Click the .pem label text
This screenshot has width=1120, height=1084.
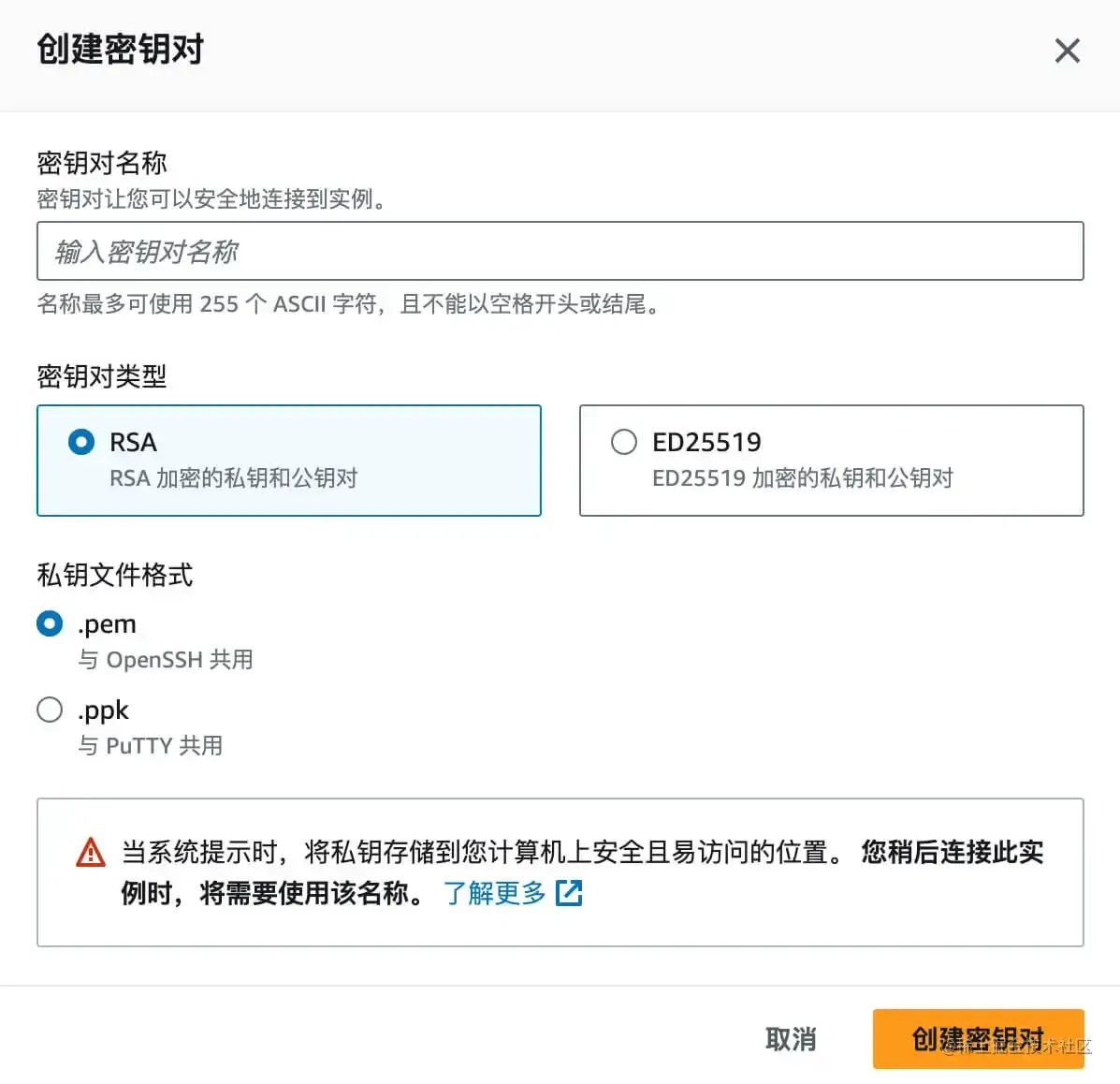(108, 623)
